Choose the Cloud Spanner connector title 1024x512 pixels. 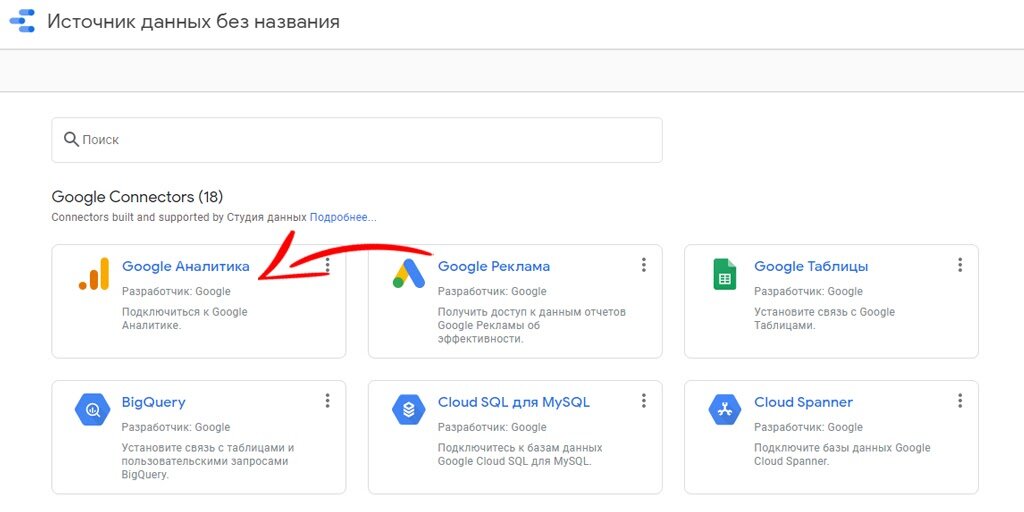click(803, 402)
